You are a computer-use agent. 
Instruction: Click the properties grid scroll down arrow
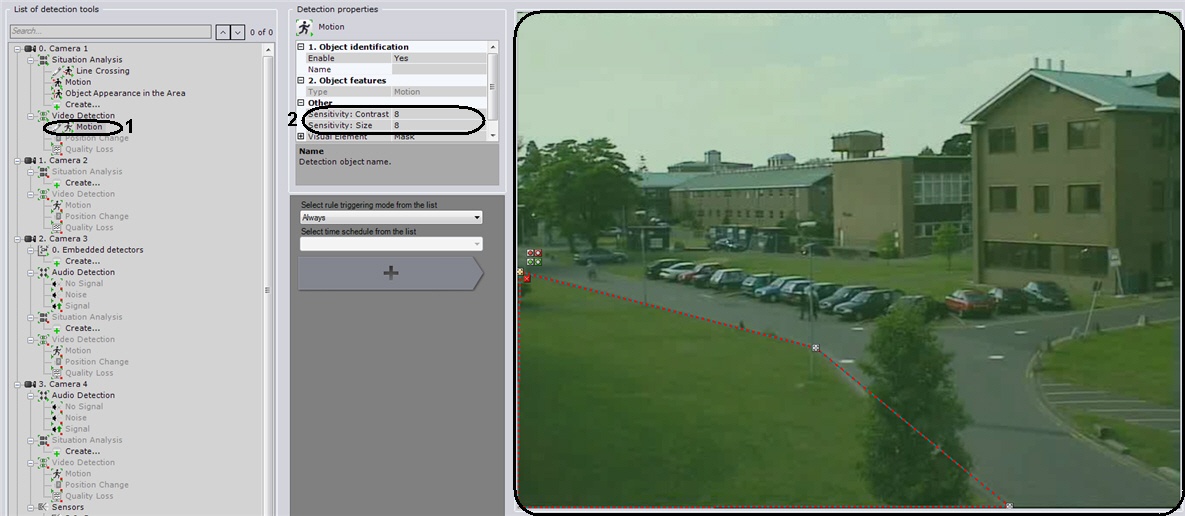[x=493, y=135]
